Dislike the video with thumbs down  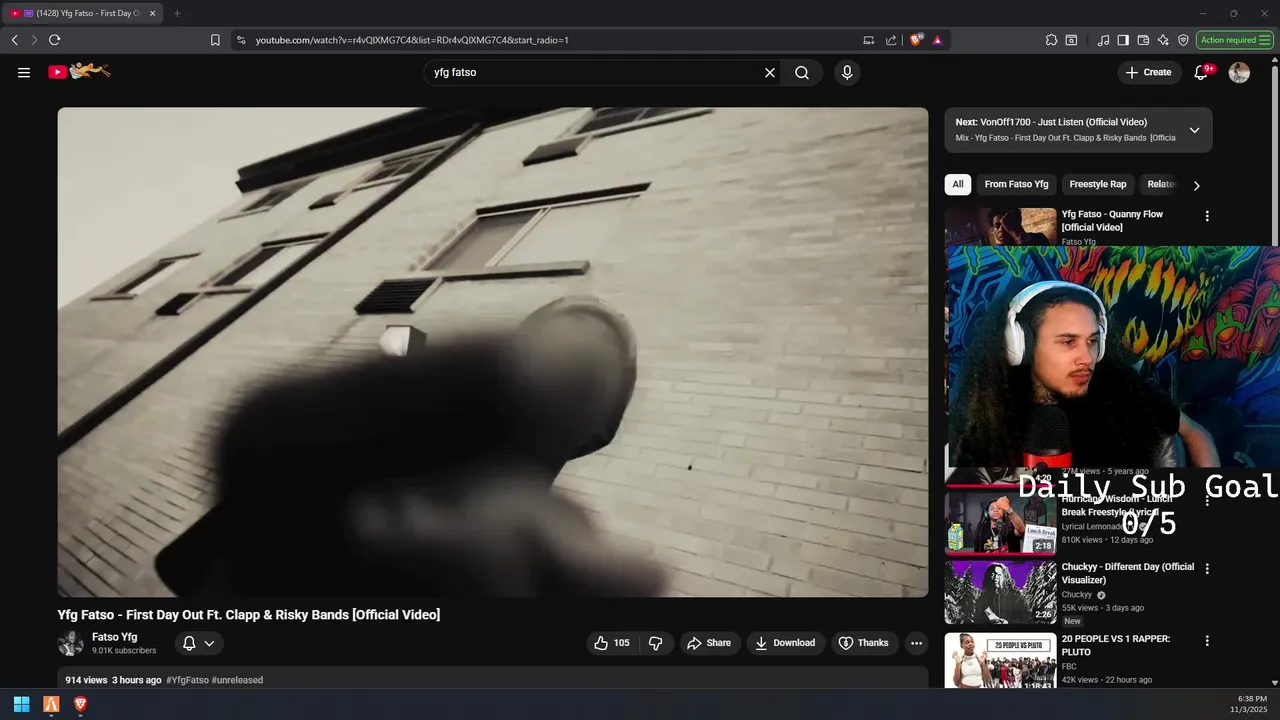pyautogui.click(x=656, y=643)
